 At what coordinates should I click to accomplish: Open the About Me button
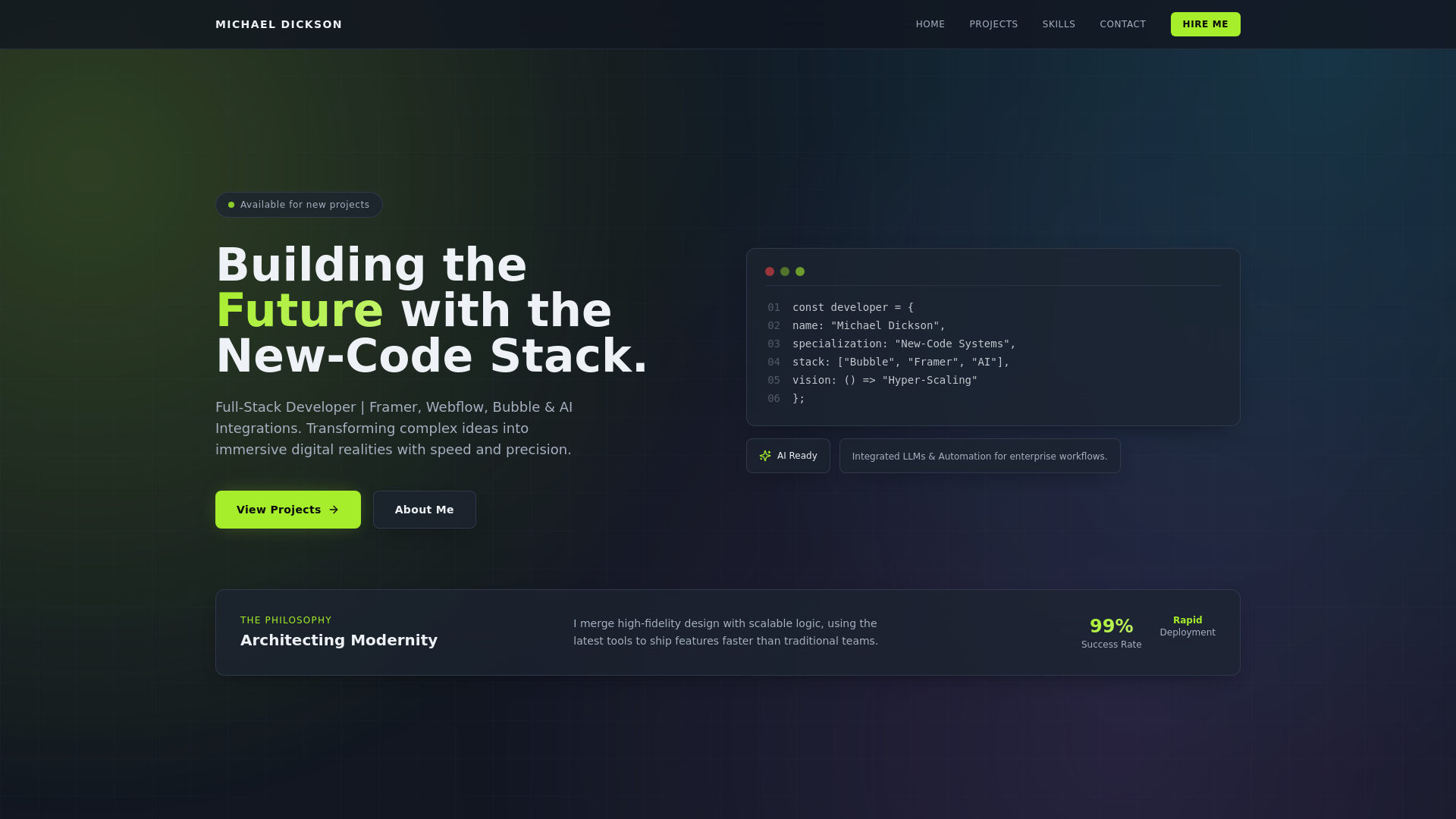[x=424, y=510]
